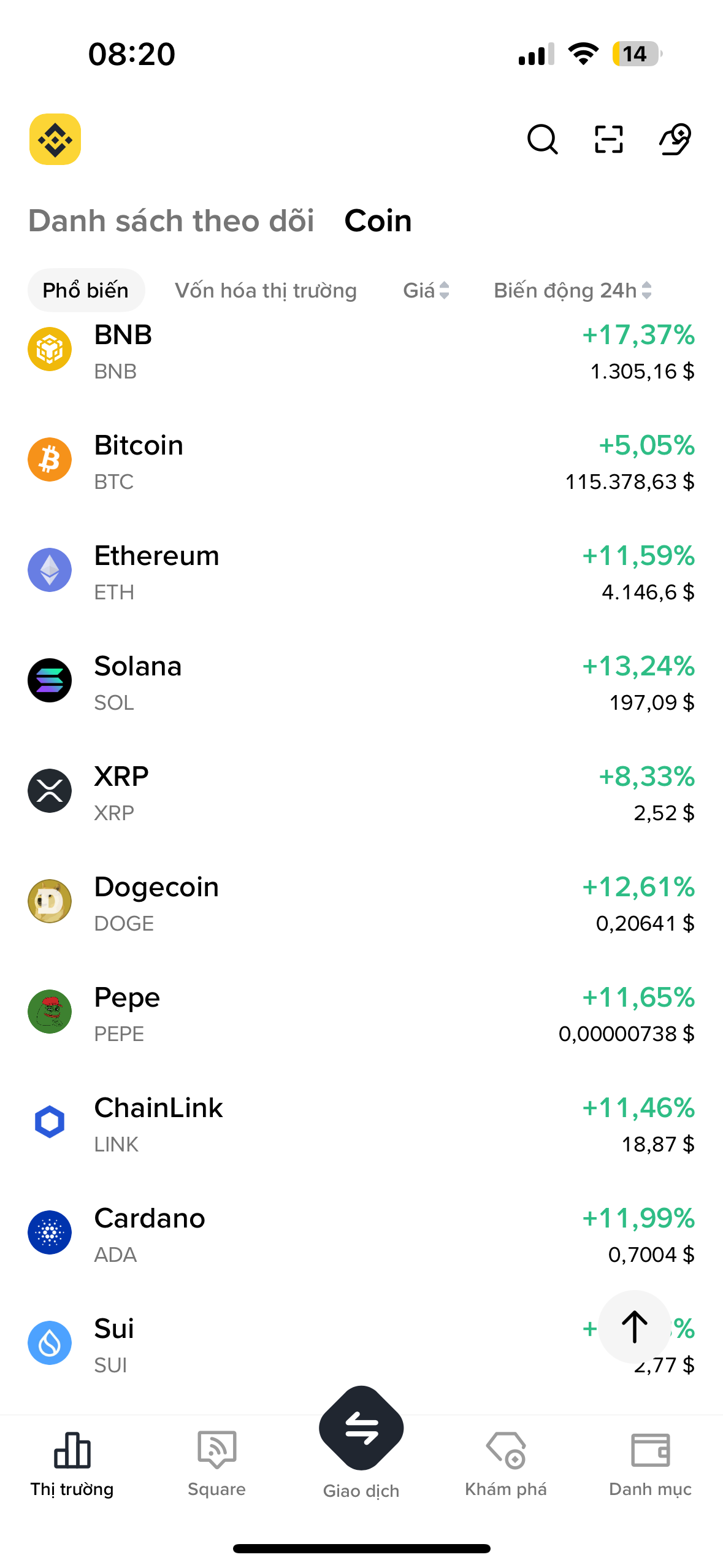Open the Giao dịch trade button
The height and width of the screenshot is (1568, 723).
coord(361,1429)
